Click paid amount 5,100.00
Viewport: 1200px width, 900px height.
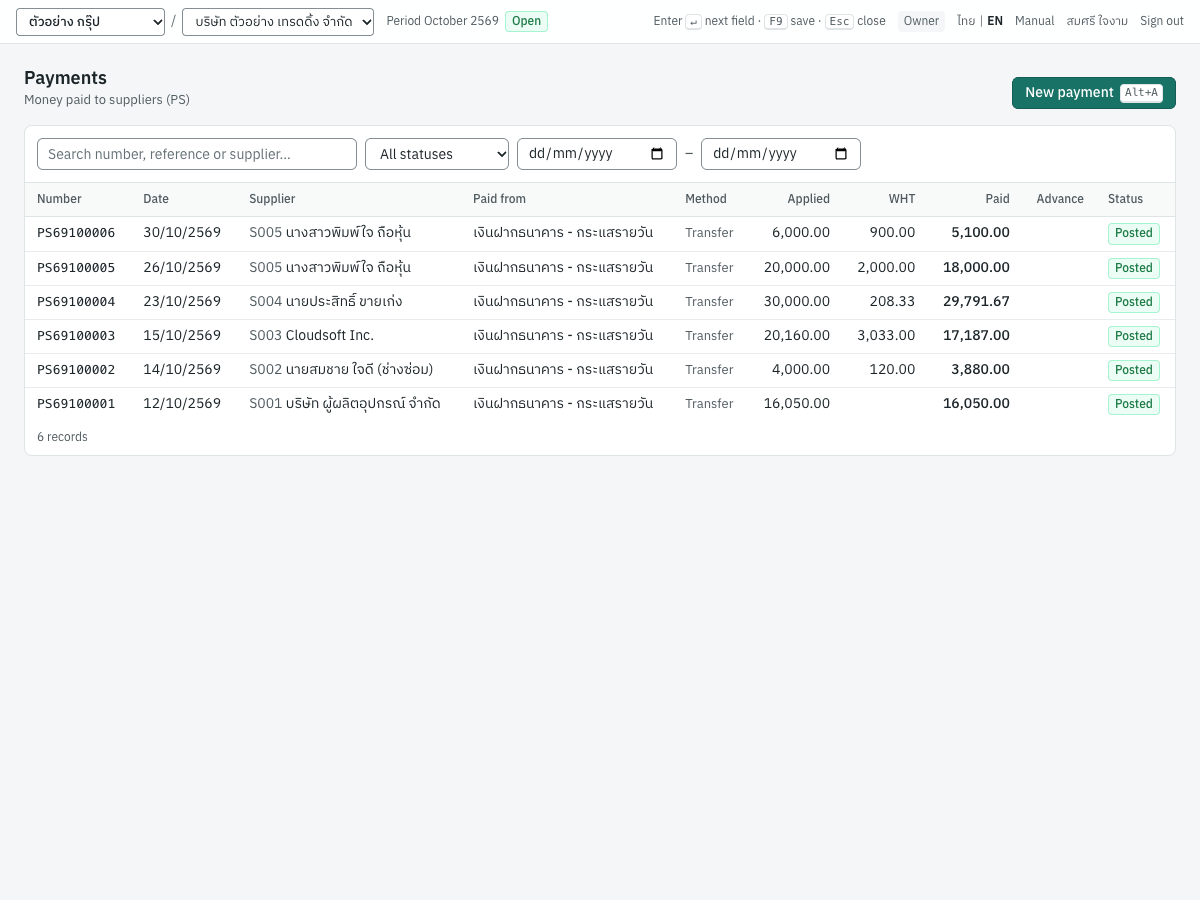980,233
